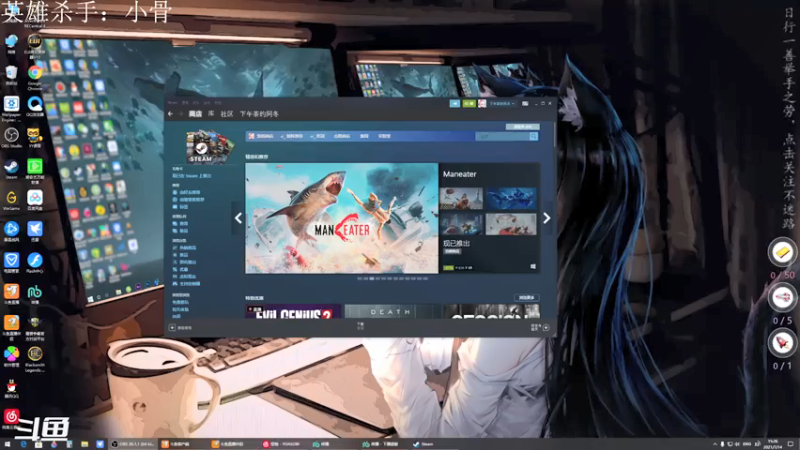The width and height of the screenshot is (800, 450).
Task: Expand the 类别 categories menu
Action: [318, 136]
